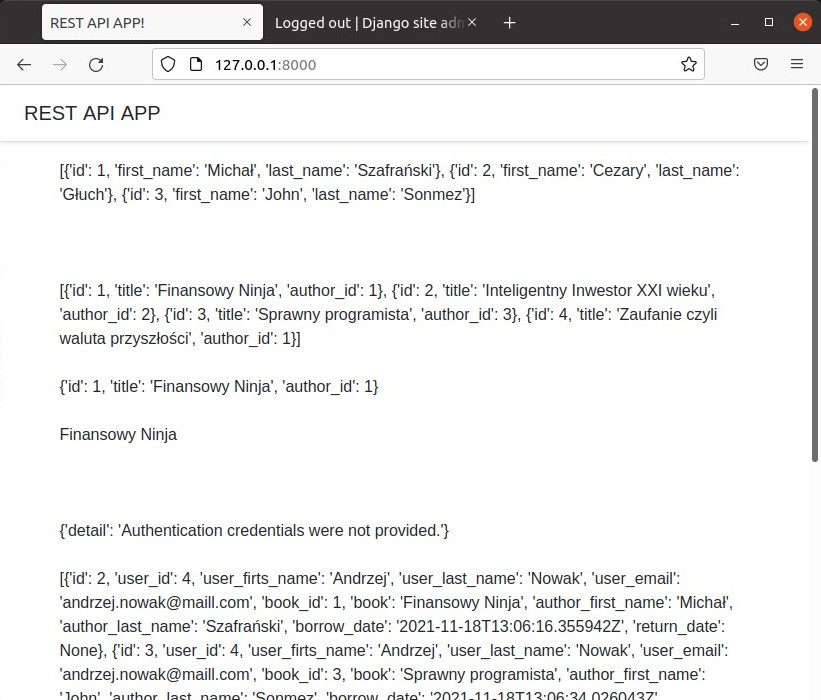The width and height of the screenshot is (821, 700).
Task: Show site information for 127.0.0.1
Action: (195, 64)
